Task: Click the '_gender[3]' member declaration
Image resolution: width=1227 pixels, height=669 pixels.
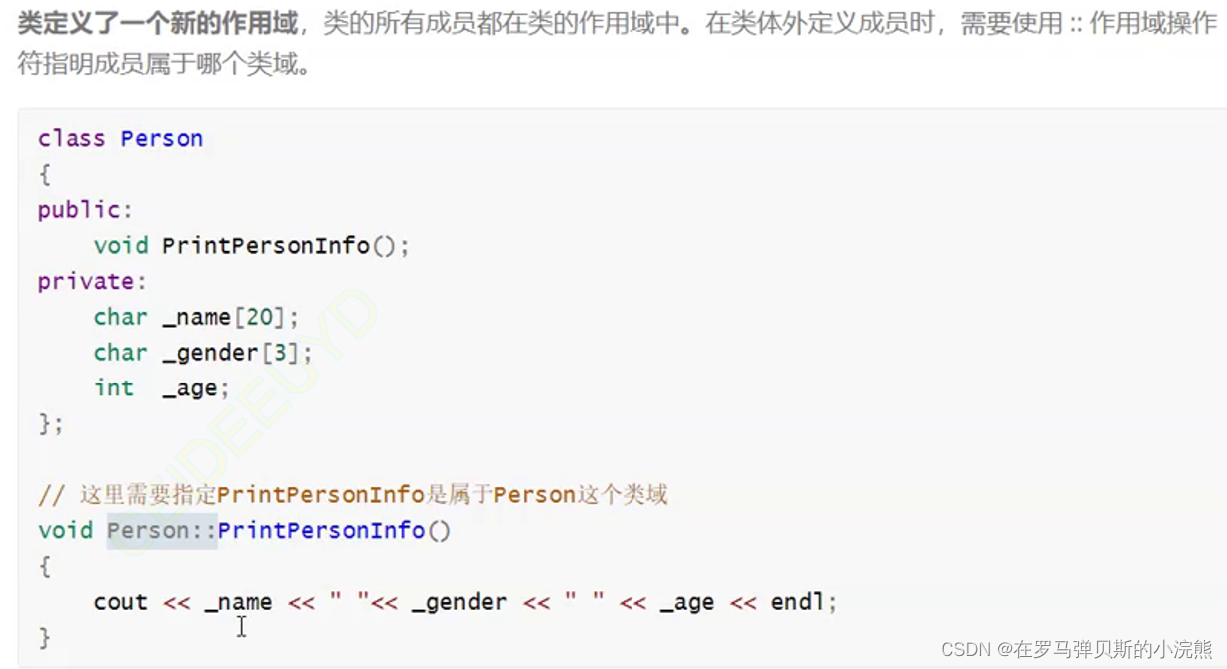Action: tap(238, 353)
